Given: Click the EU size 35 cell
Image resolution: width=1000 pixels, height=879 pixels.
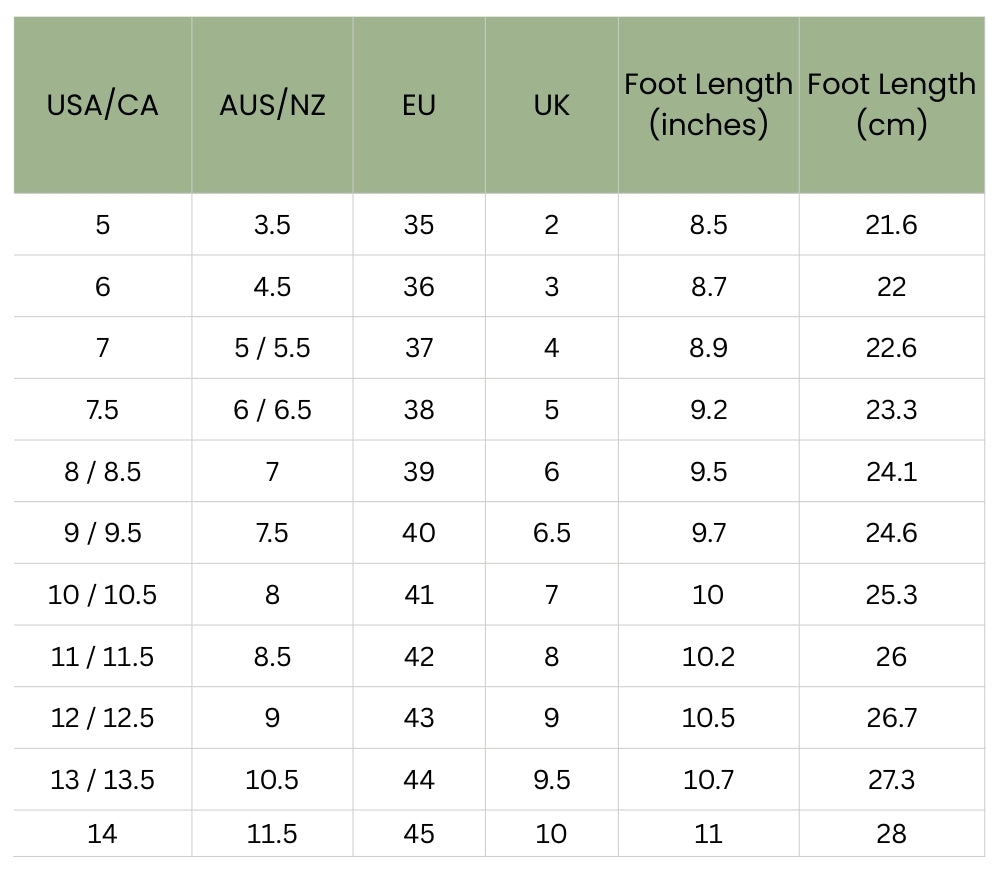Looking at the screenshot, I should pos(419,225).
